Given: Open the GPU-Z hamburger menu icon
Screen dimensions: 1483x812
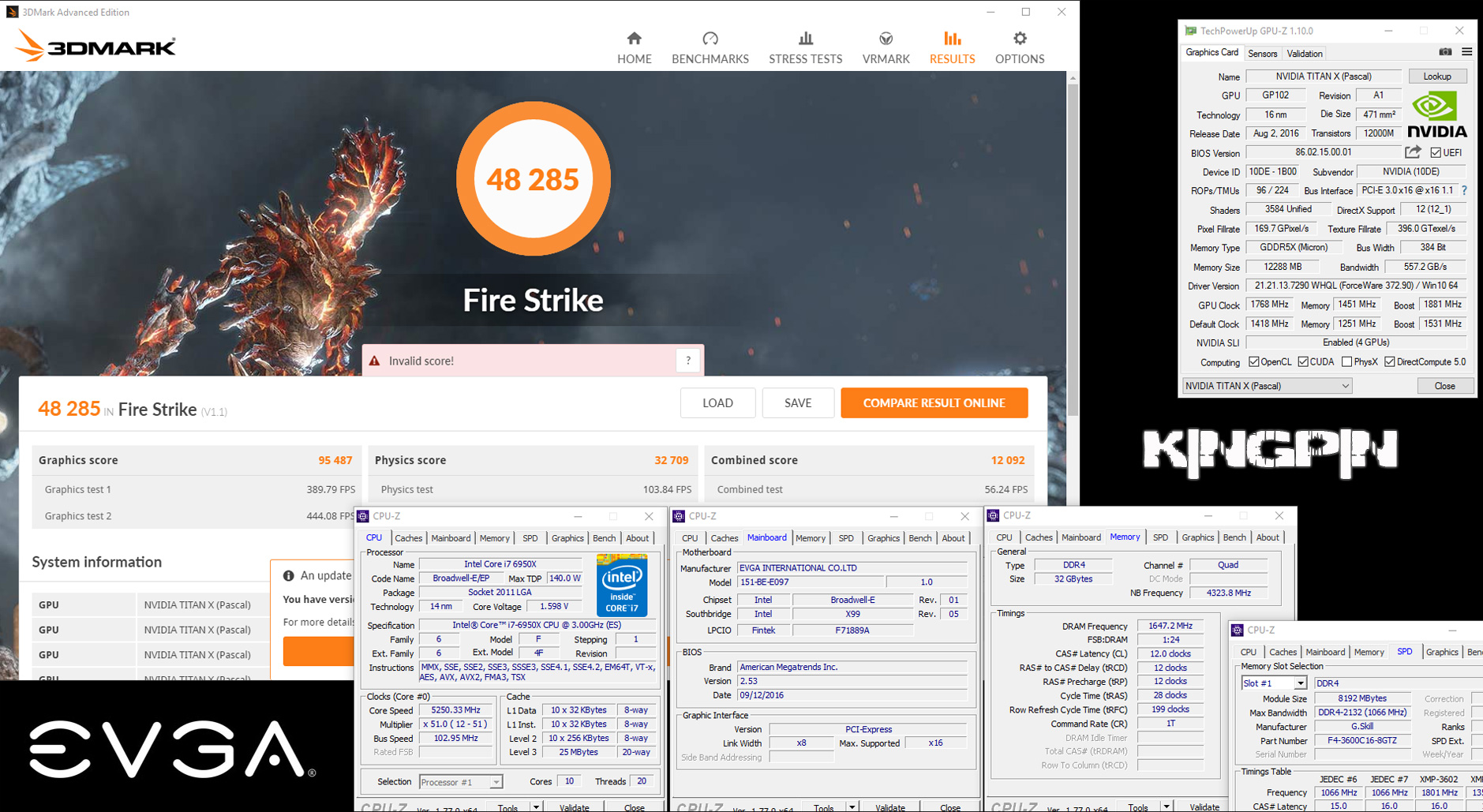Looking at the screenshot, I should 1466,52.
